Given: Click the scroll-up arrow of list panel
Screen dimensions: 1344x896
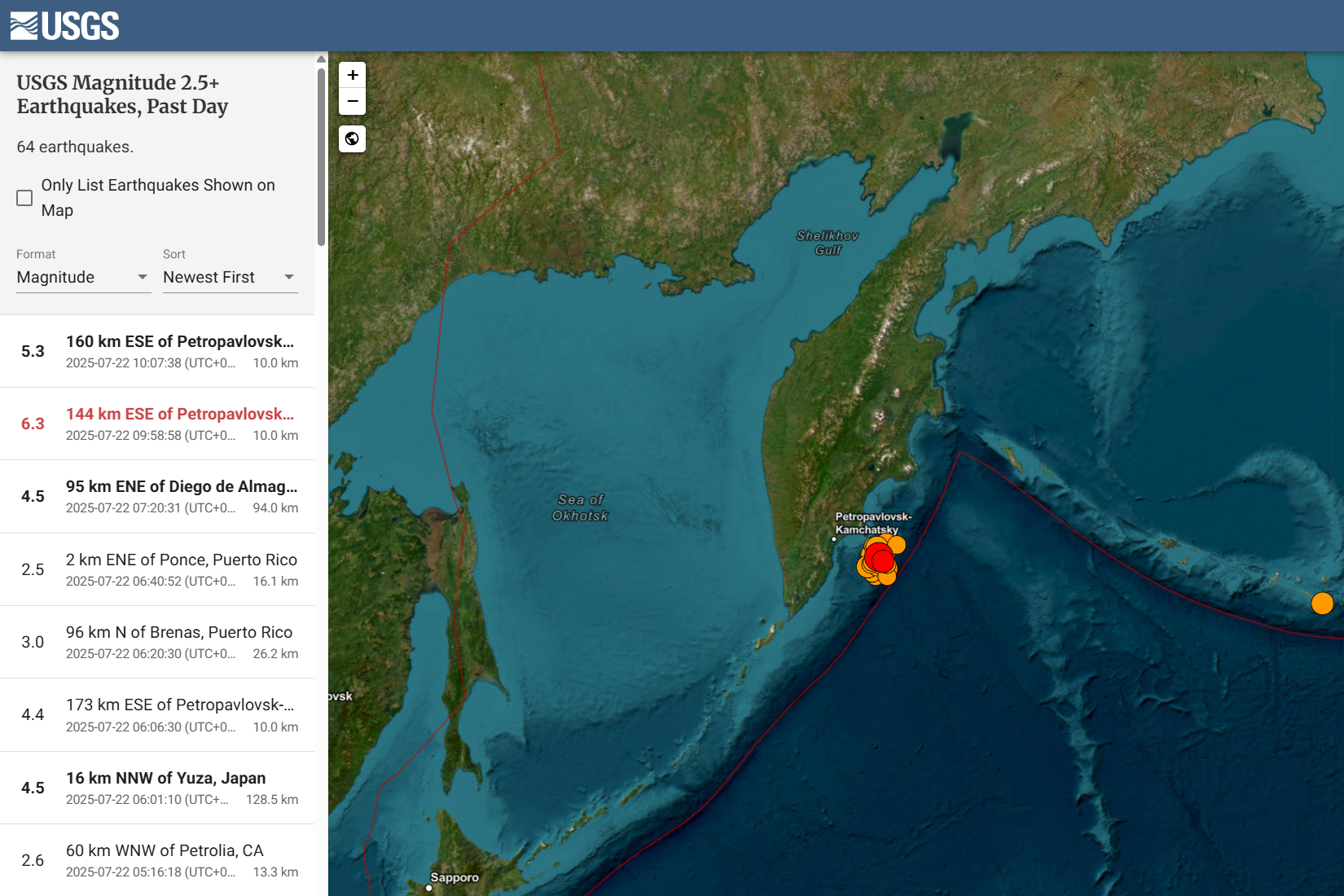Looking at the screenshot, I should tap(321, 59).
